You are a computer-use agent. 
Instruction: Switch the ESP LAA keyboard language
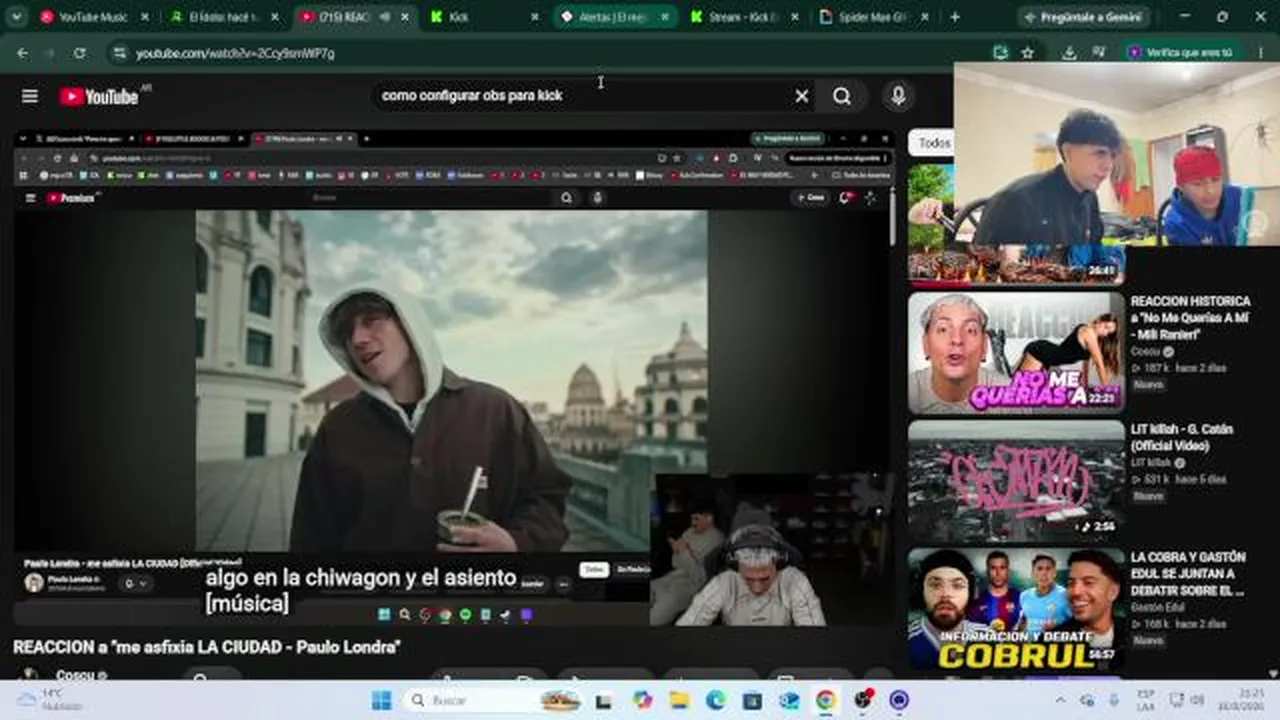pos(1146,699)
